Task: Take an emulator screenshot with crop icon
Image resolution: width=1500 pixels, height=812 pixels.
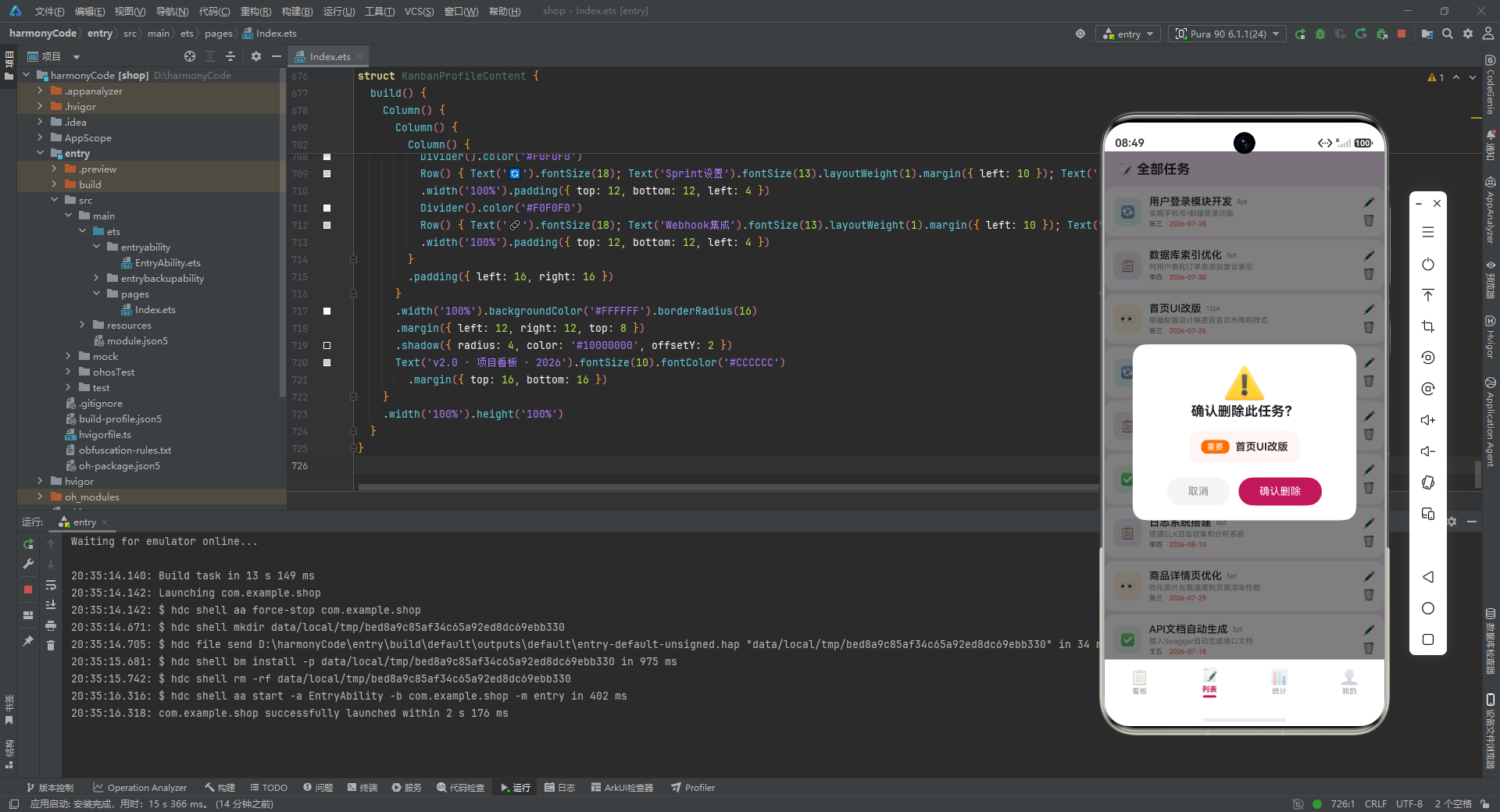Action: (1428, 326)
